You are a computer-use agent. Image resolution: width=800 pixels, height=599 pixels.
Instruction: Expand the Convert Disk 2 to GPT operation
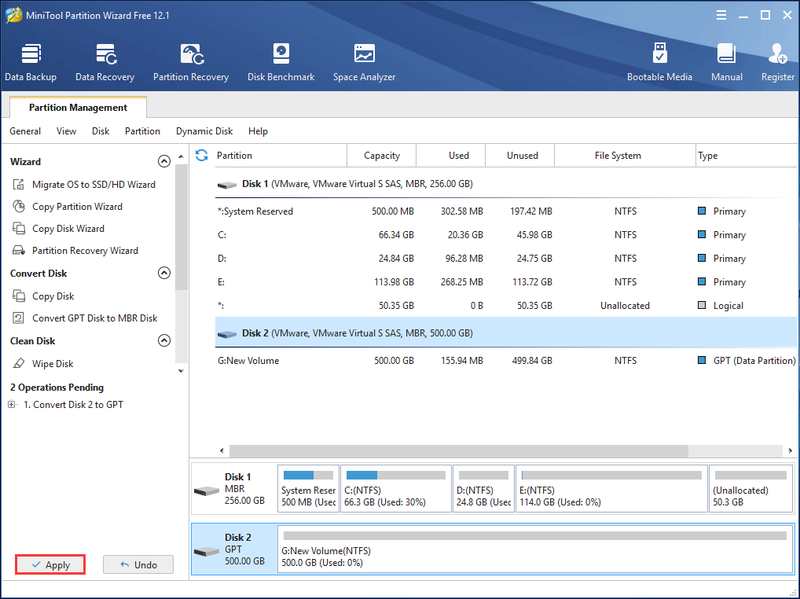click(11, 405)
